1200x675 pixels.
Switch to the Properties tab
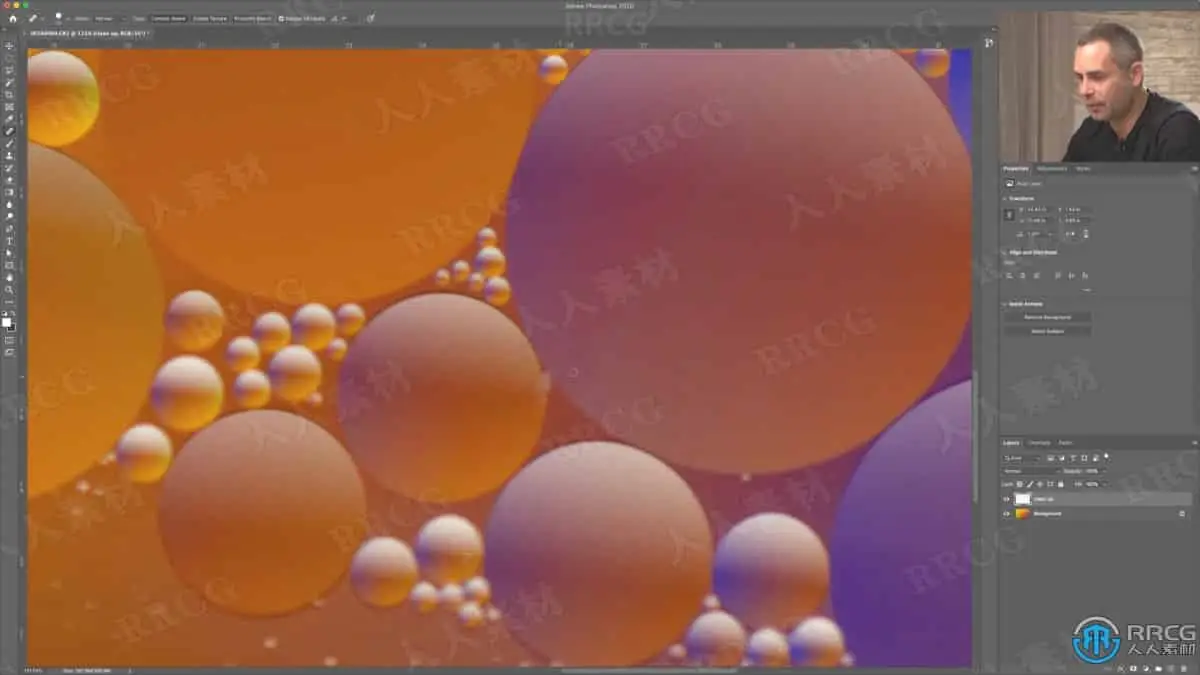pos(1016,169)
